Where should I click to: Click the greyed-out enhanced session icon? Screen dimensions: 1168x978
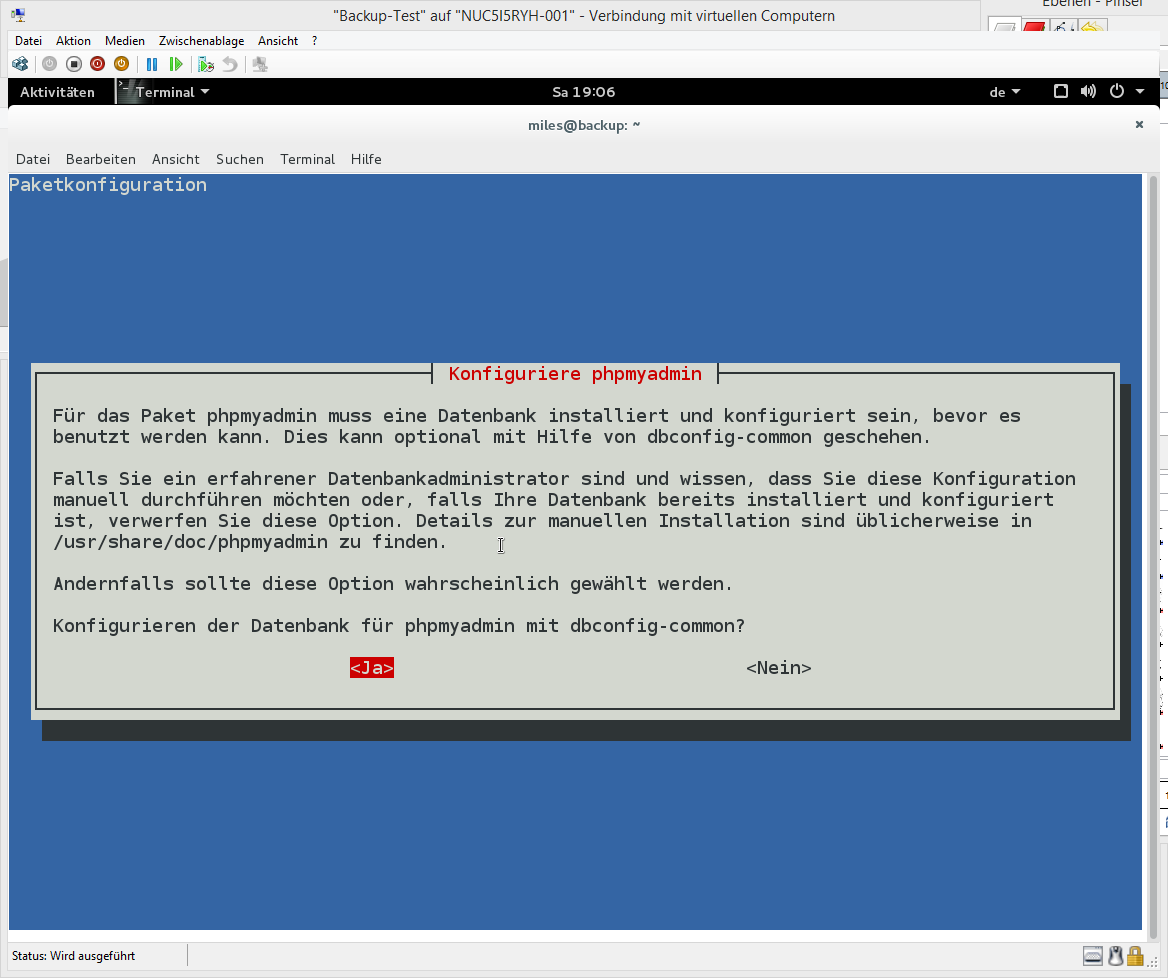260,64
